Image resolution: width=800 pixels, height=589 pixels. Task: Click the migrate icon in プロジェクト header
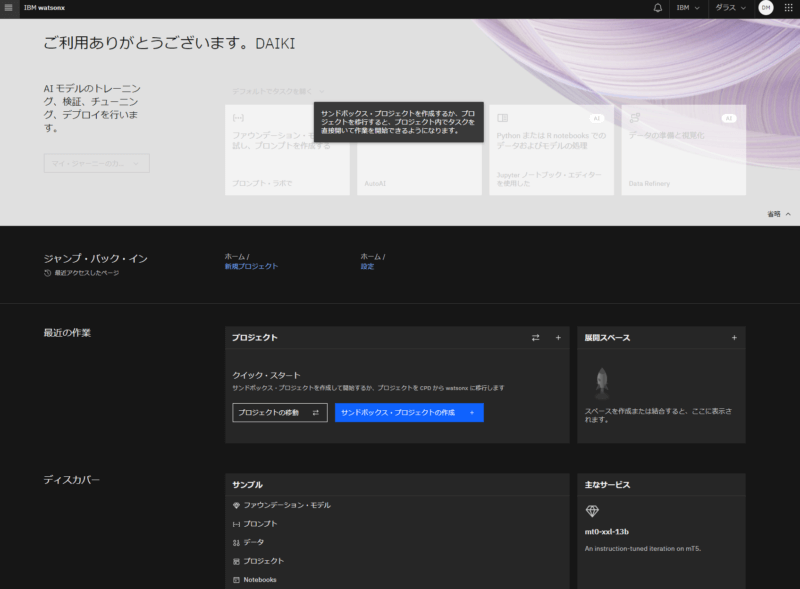pos(535,338)
